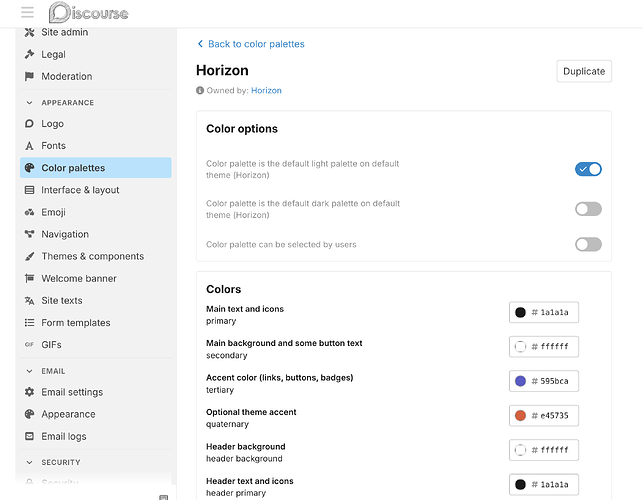Click the GIFs sidebar icon
642x500 pixels.
(29, 344)
